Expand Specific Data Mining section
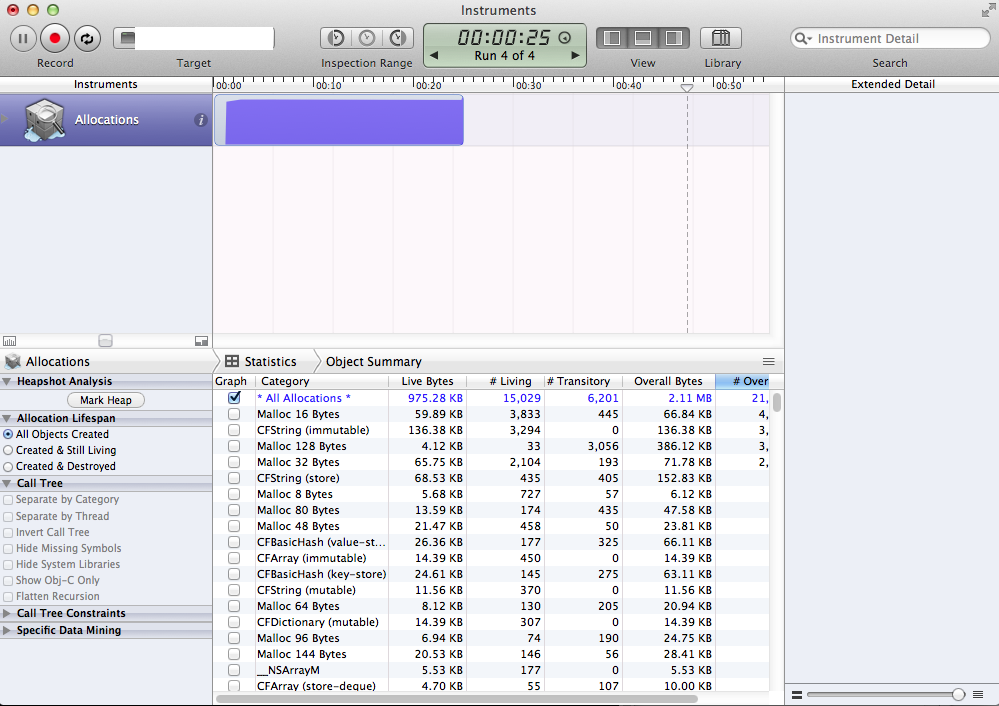The height and width of the screenshot is (706, 999). (x=6, y=630)
